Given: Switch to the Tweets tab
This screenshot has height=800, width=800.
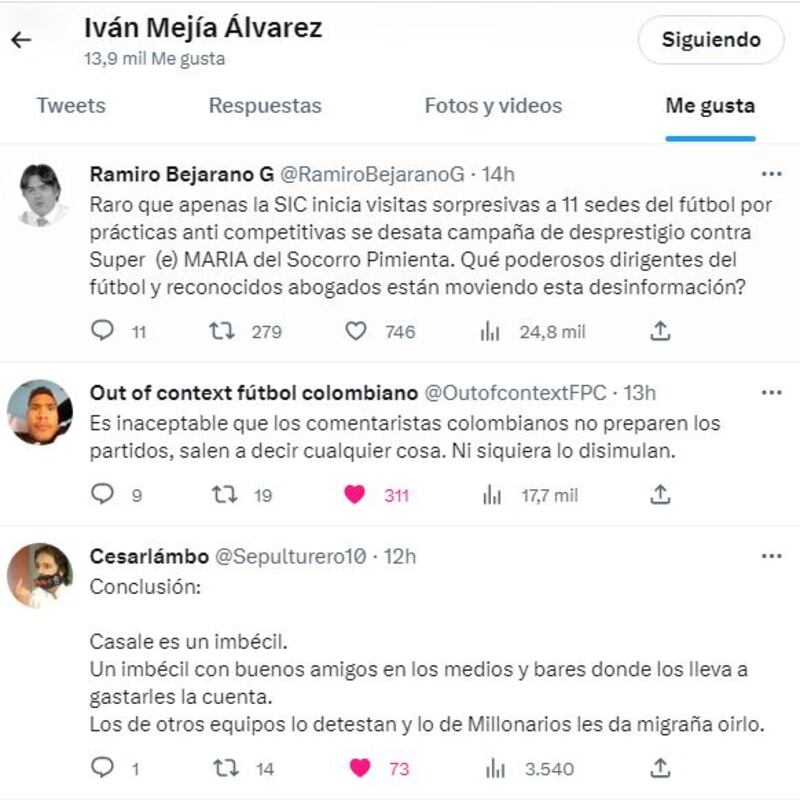Looking at the screenshot, I should [71, 106].
